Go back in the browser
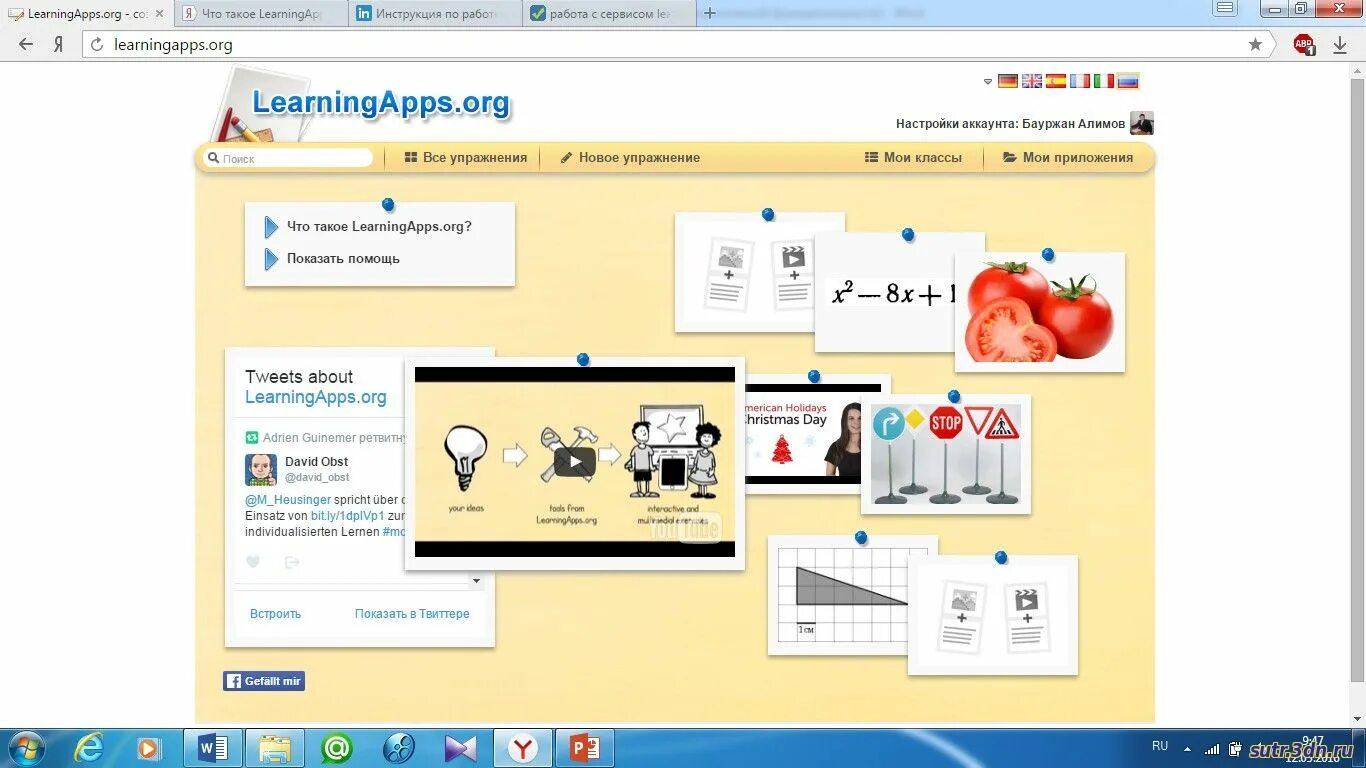Image resolution: width=1366 pixels, height=768 pixels. tap(26, 44)
